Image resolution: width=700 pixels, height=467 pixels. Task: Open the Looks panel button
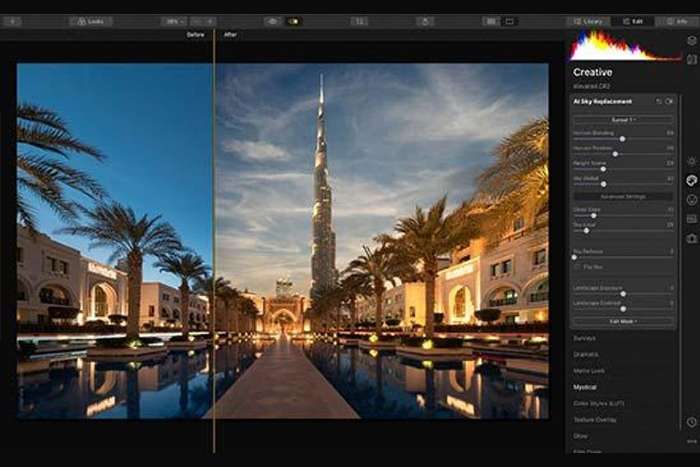coord(91,21)
